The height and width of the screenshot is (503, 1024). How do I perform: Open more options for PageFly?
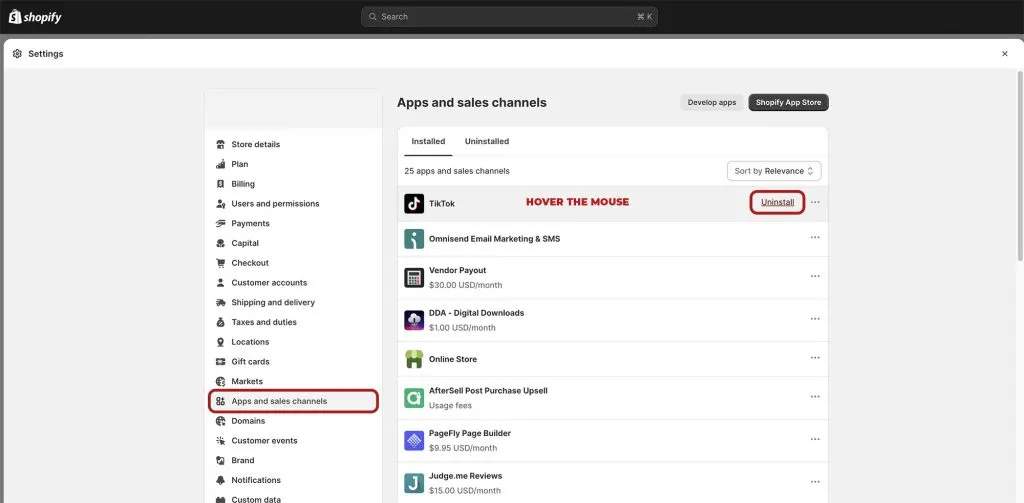[x=815, y=439]
